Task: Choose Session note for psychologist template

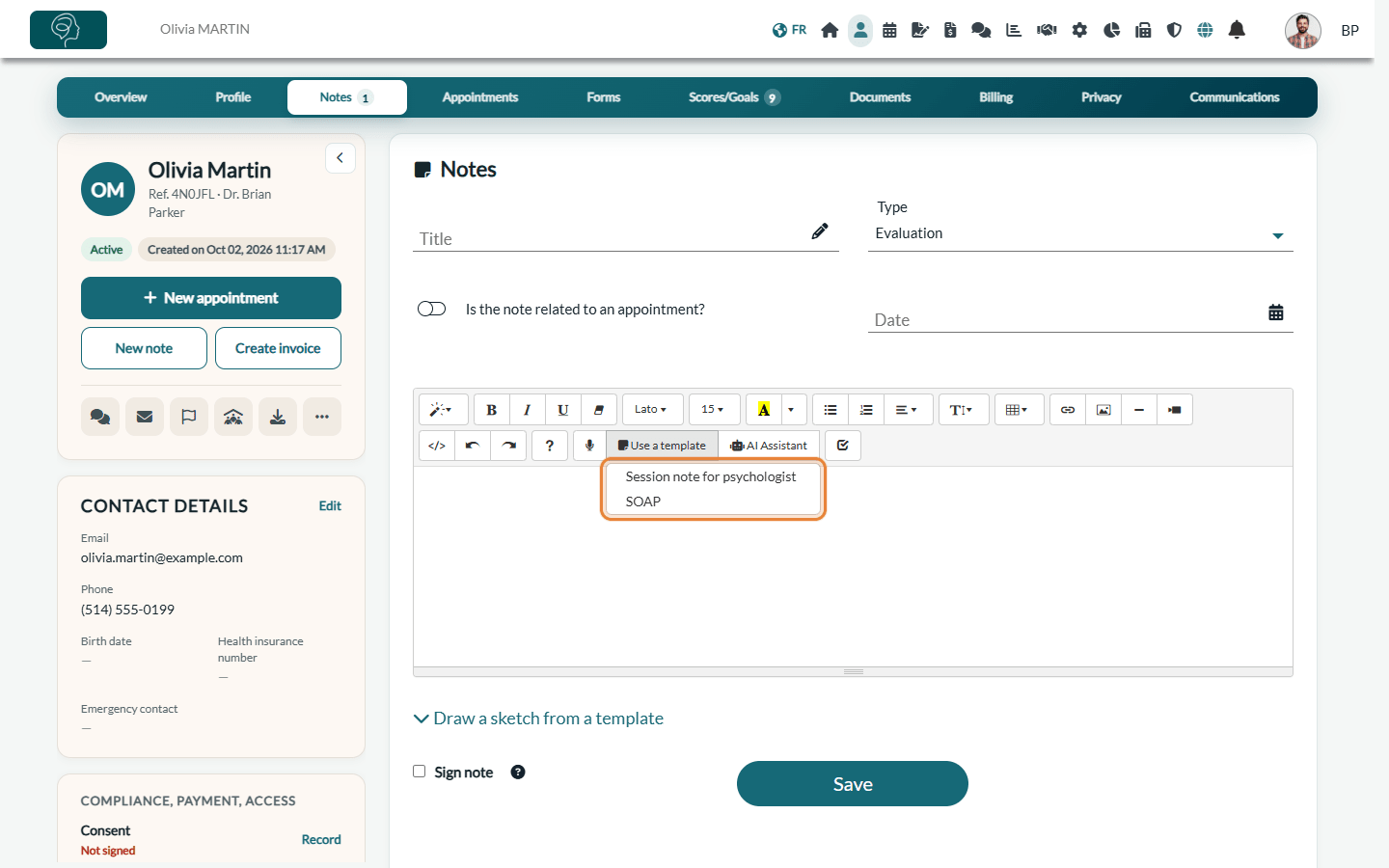Action: click(713, 476)
